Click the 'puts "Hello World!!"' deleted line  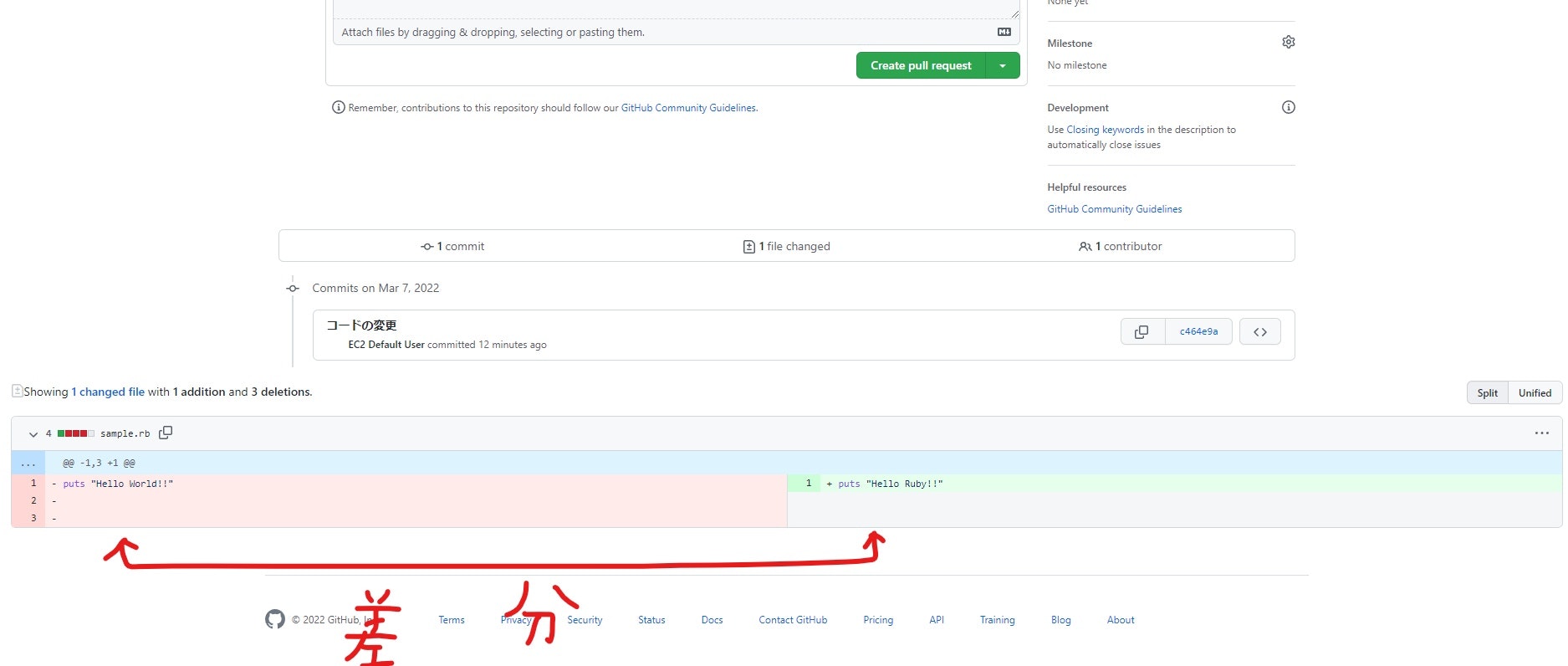(x=118, y=484)
